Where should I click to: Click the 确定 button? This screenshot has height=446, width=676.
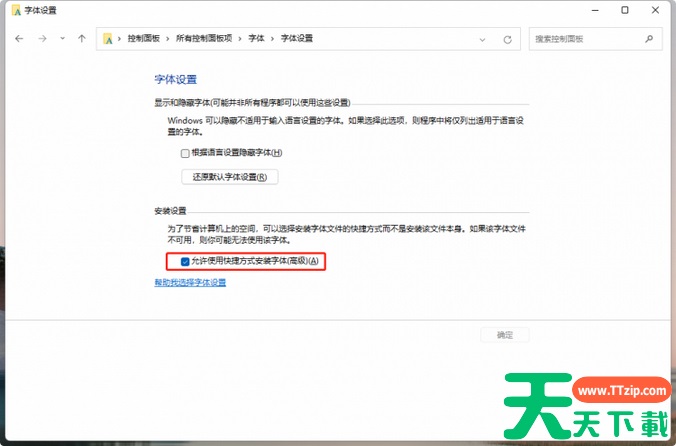pyautogui.click(x=505, y=335)
